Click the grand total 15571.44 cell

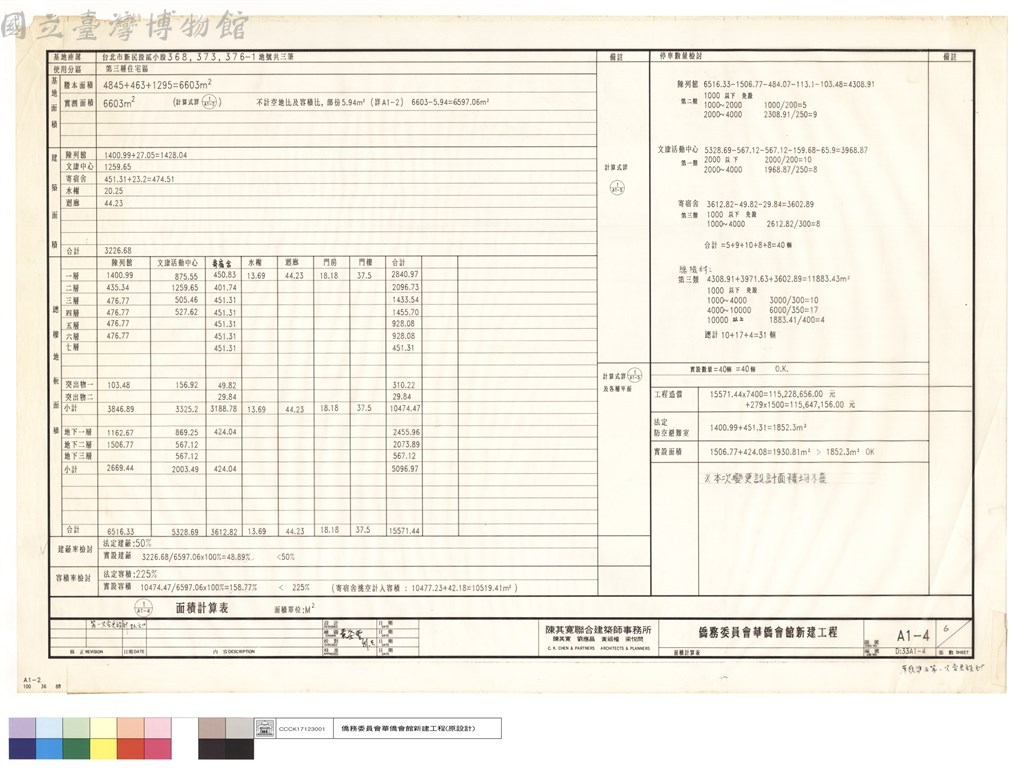[x=404, y=531]
